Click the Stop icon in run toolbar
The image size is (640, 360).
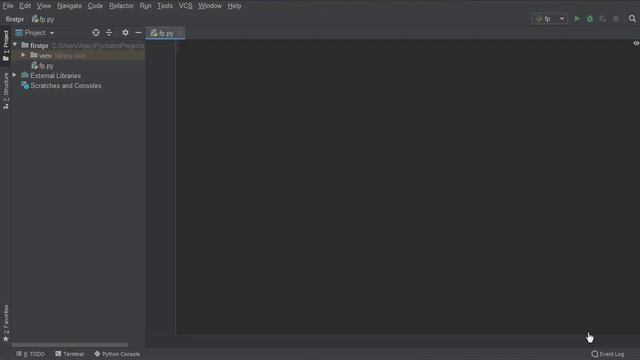coord(616,19)
